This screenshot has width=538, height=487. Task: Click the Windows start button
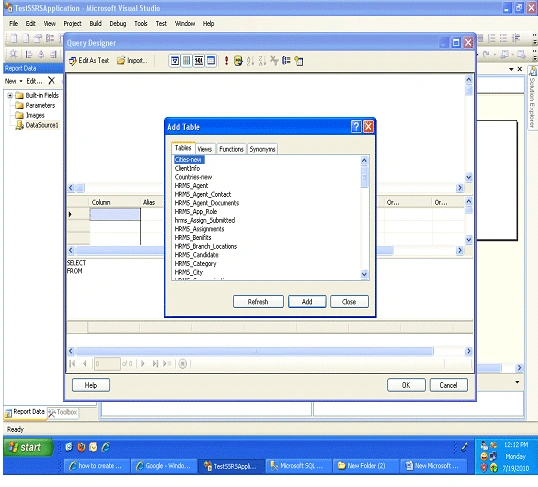click(28, 447)
